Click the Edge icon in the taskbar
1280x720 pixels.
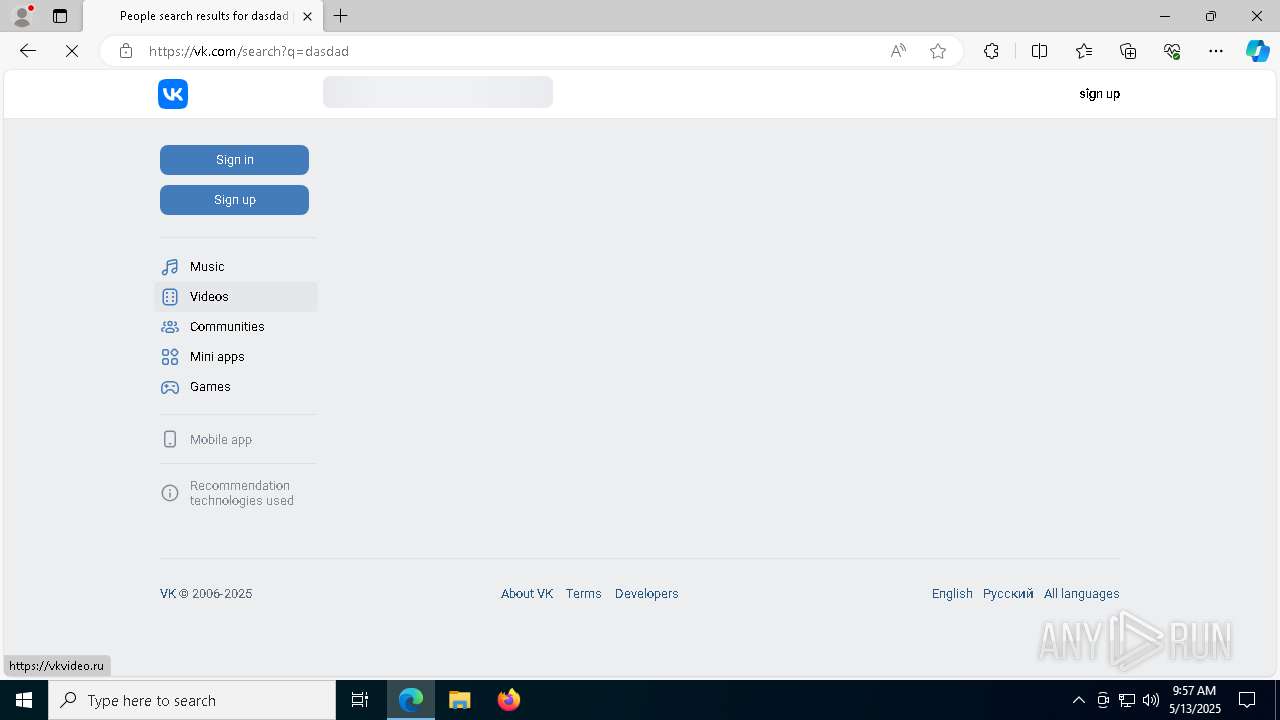tap(411, 700)
